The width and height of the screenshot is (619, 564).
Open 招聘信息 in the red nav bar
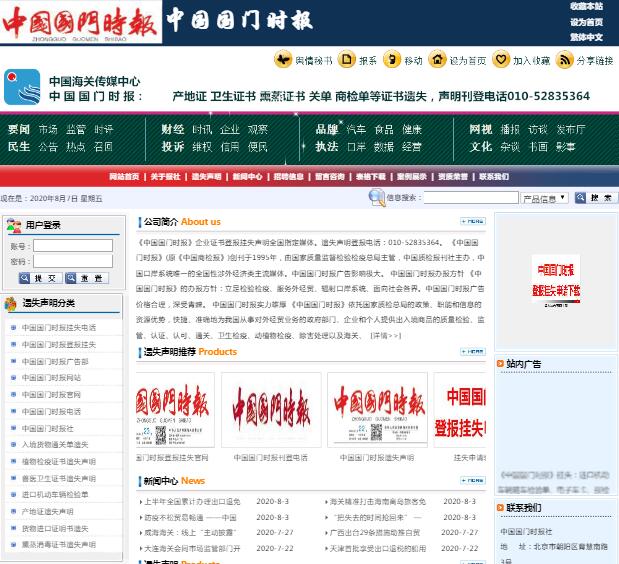click(289, 176)
